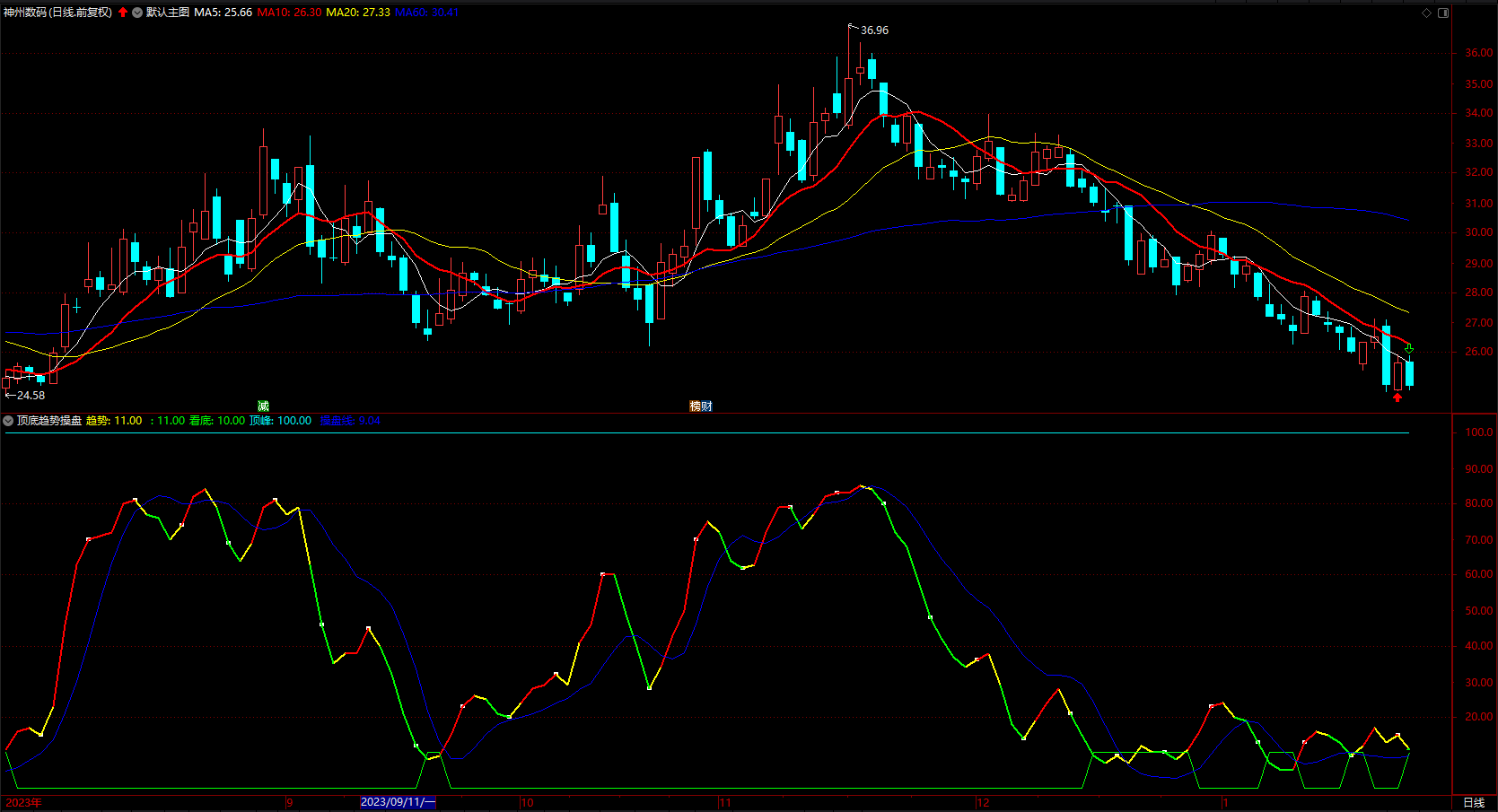Click the 20.00 indicator axis label

click(x=1479, y=717)
